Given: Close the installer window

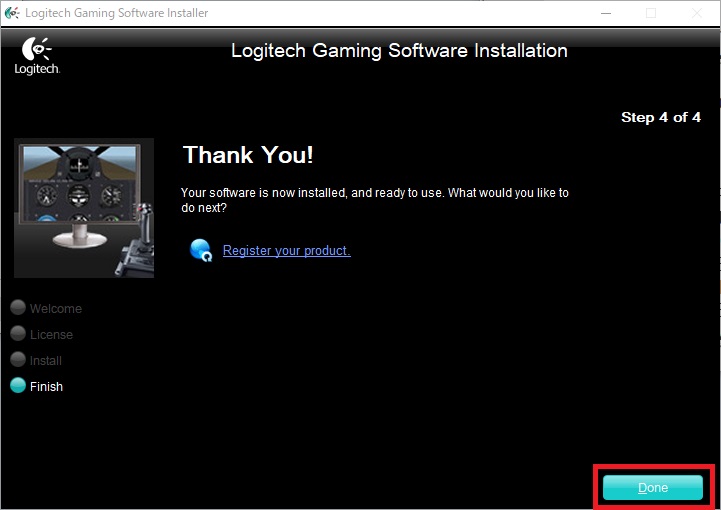Looking at the screenshot, I should [x=697, y=13].
